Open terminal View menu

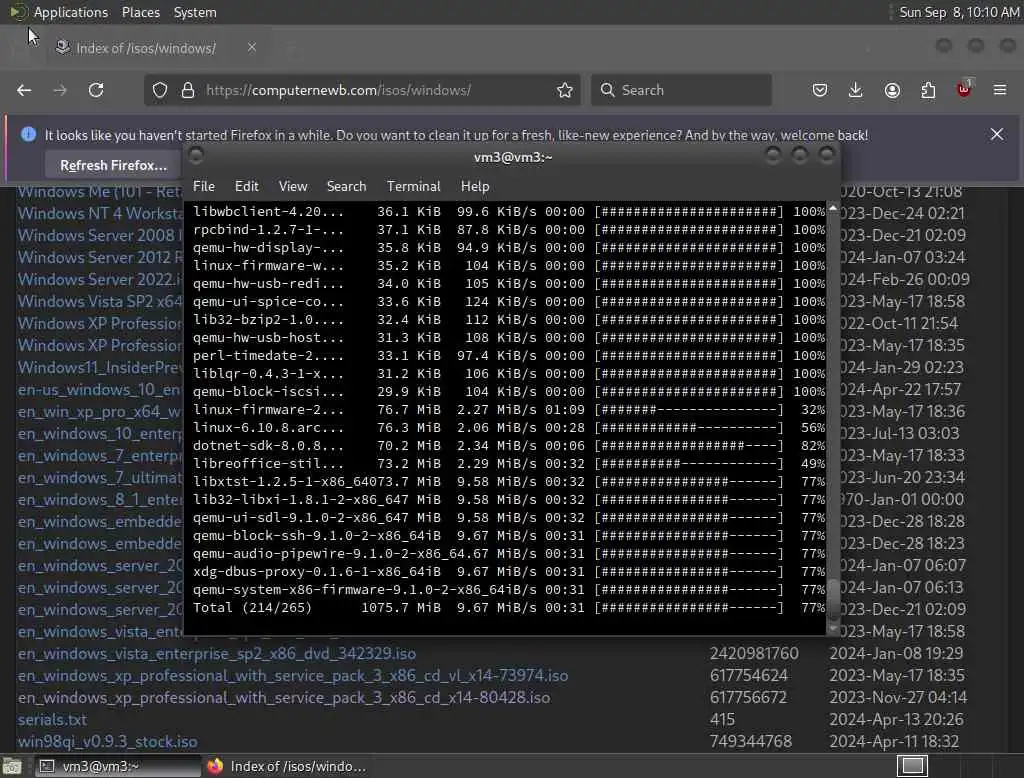click(x=293, y=186)
